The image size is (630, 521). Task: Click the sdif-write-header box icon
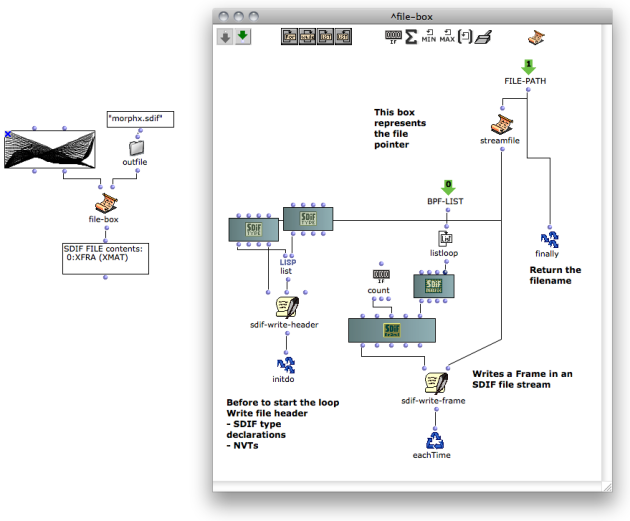287,308
